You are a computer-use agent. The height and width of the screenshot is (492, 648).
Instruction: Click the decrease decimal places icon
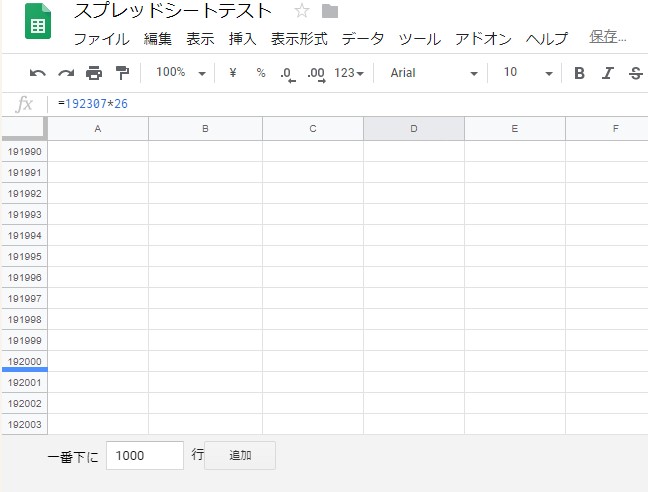pos(287,73)
